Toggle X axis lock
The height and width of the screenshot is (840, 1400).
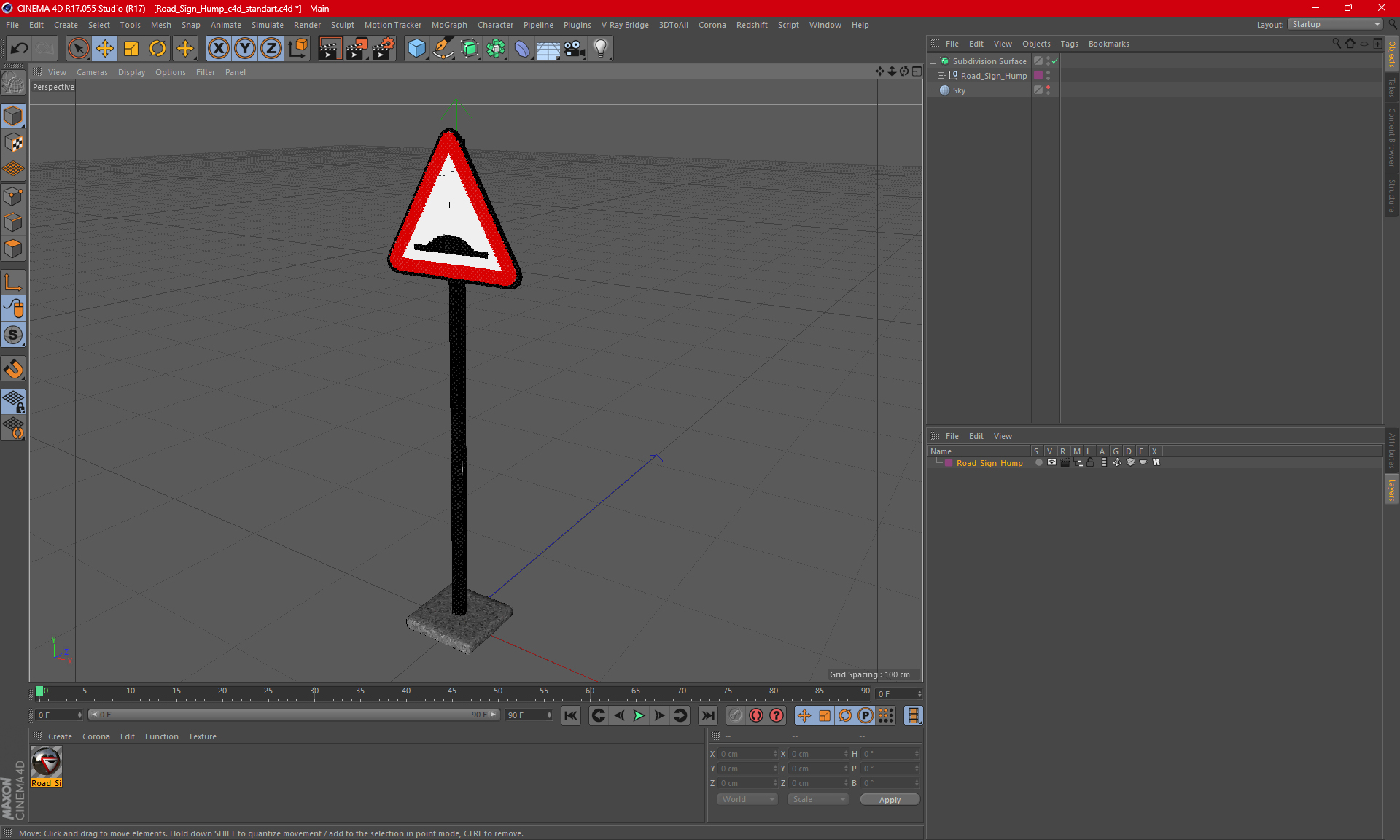tap(218, 49)
